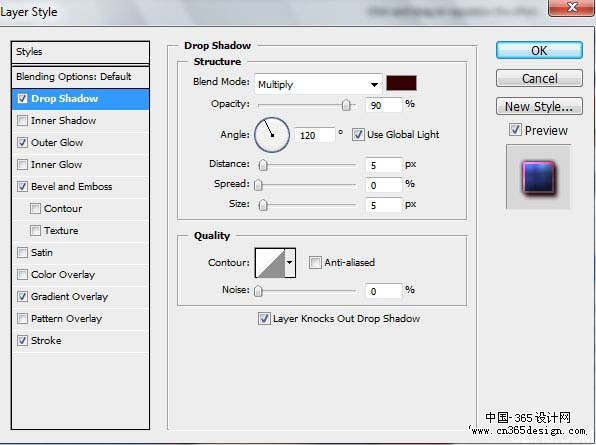The width and height of the screenshot is (596, 445).
Task: Click the New Style... button
Action: [x=539, y=106]
